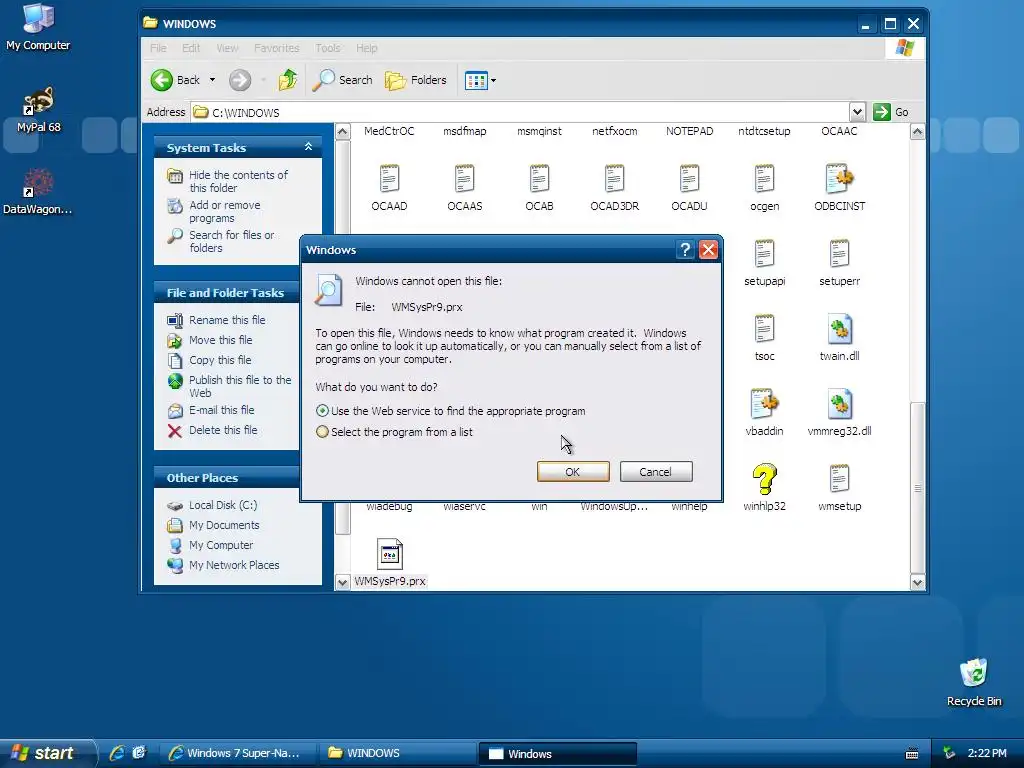Select the wmsetup file icon

click(840, 479)
